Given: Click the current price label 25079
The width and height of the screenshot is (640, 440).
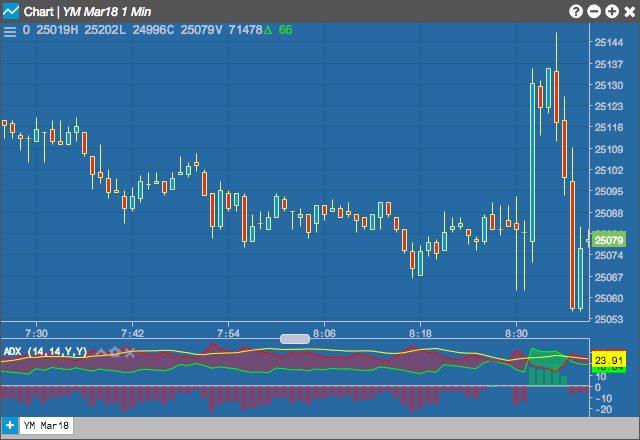Looking at the screenshot, I should click(x=609, y=240).
